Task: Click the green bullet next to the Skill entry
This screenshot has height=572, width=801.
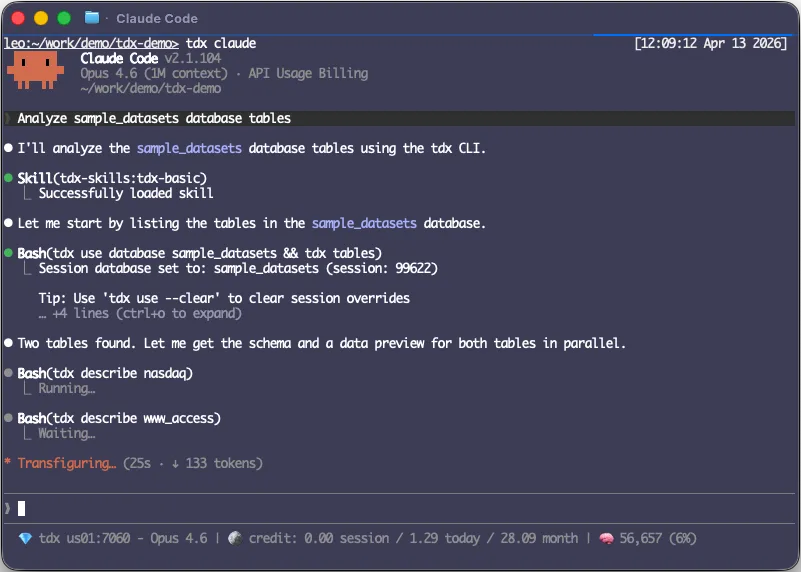Action: point(9,178)
